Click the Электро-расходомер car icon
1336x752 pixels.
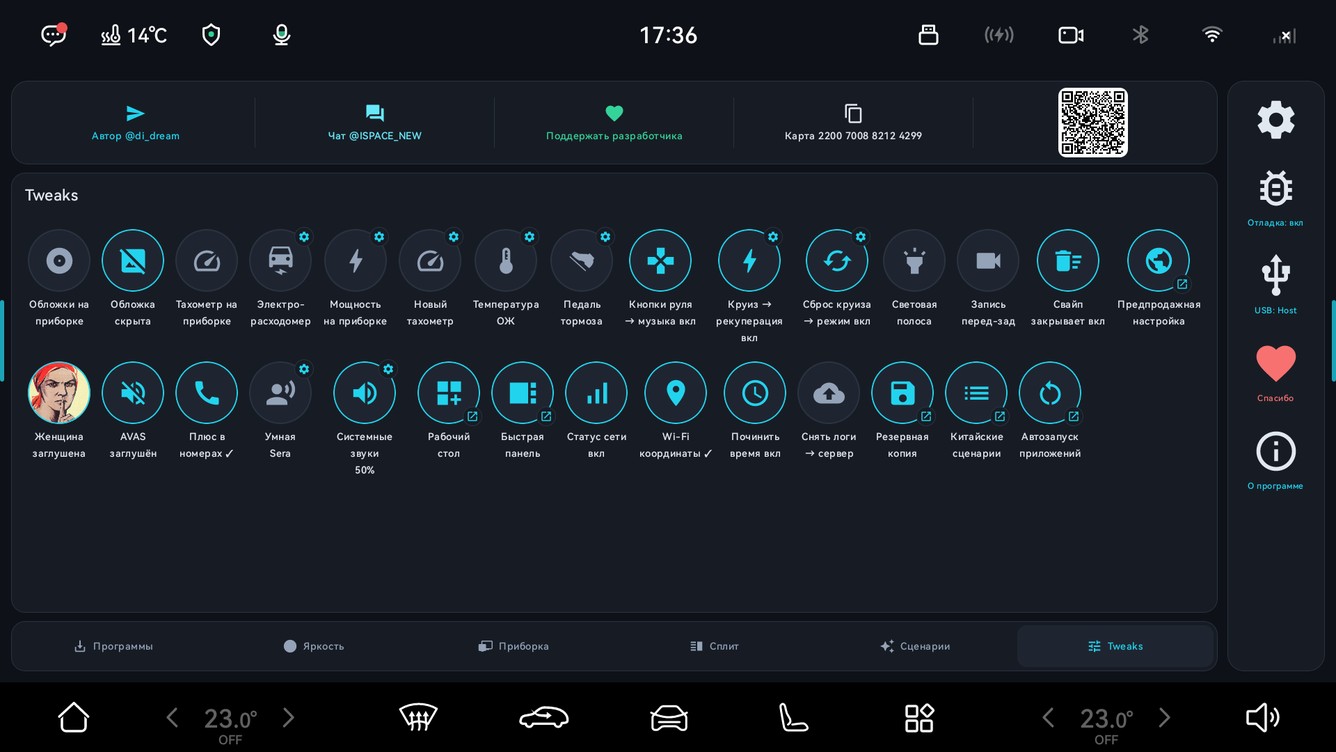coord(281,261)
